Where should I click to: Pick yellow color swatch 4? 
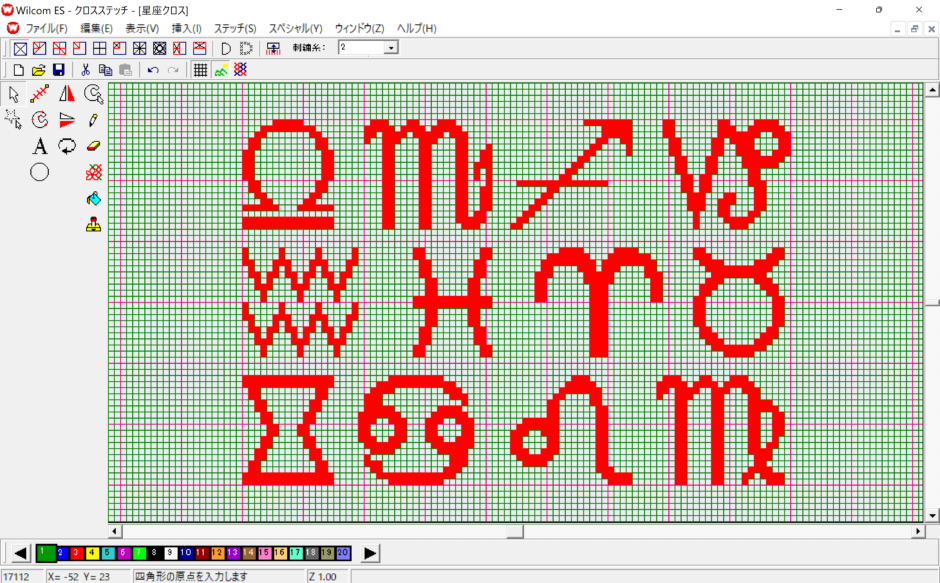pyautogui.click(x=92, y=553)
